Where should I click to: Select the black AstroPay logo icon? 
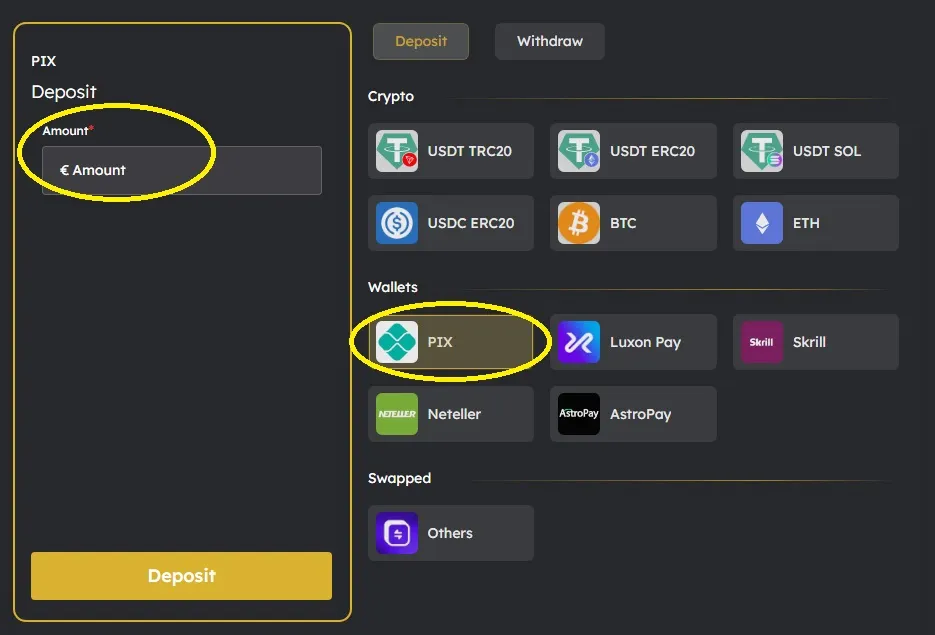[x=579, y=414]
